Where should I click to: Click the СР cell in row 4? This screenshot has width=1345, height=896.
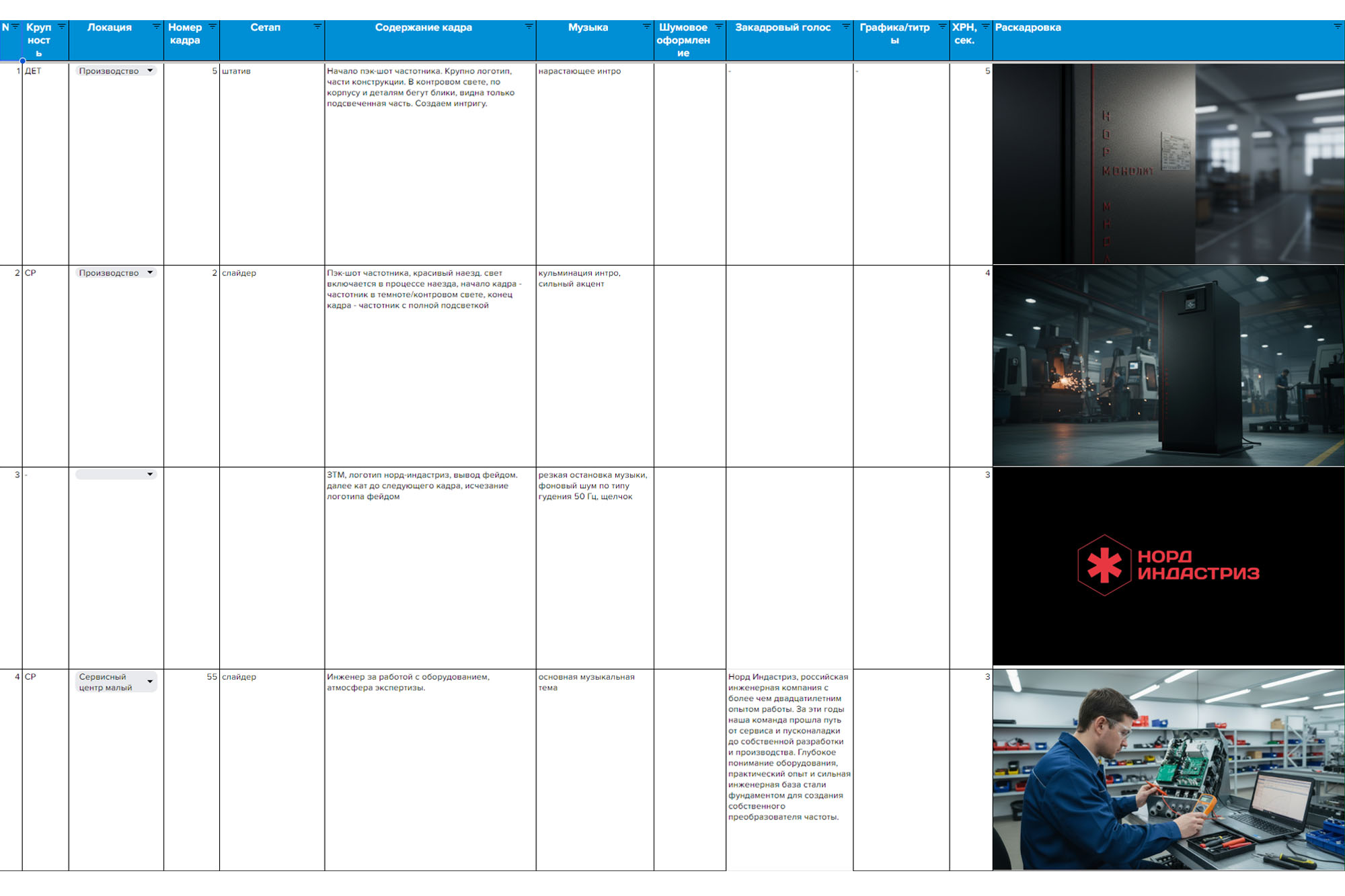click(46, 770)
